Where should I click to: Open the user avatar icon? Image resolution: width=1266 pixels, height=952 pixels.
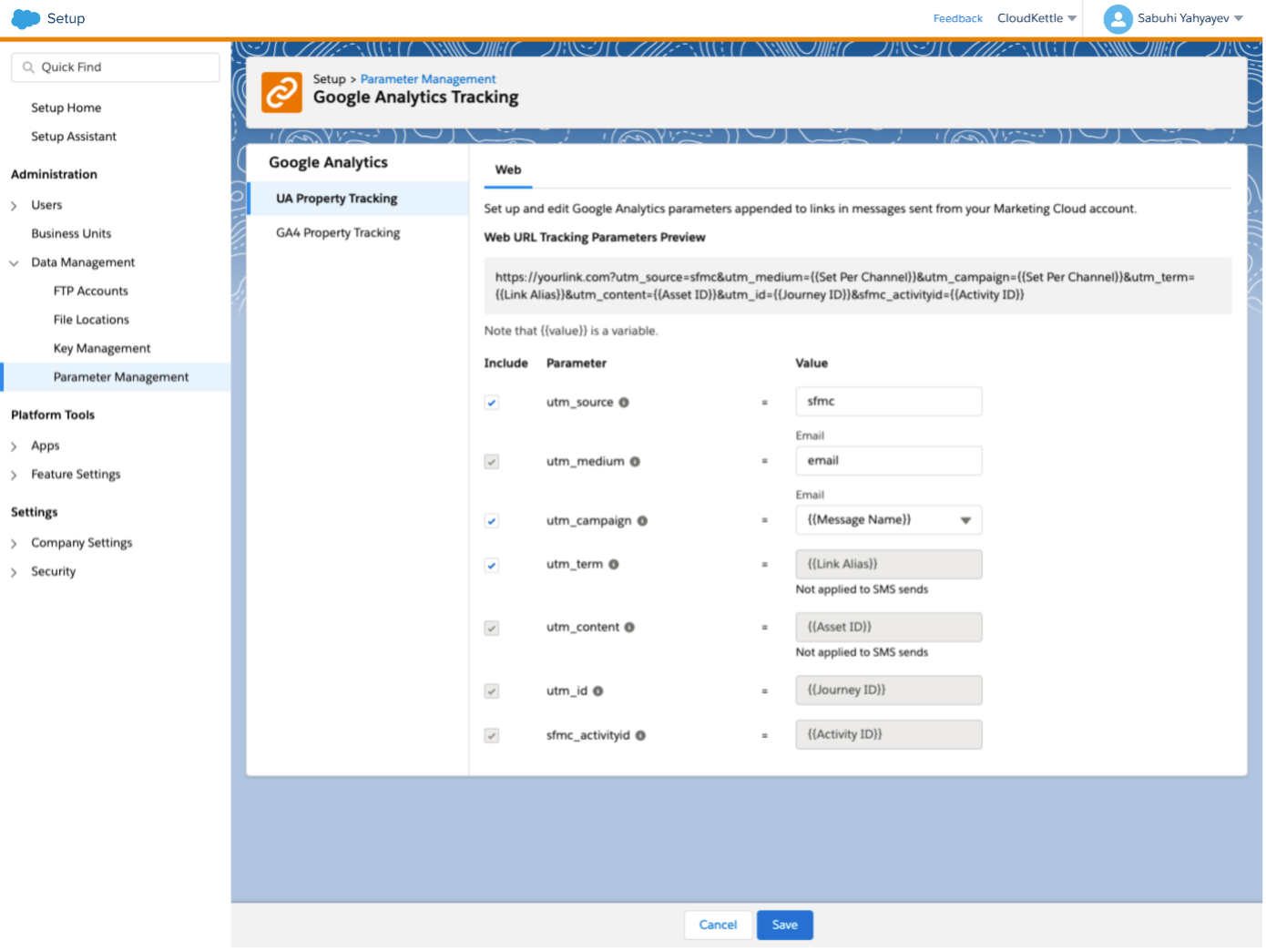[1118, 18]
